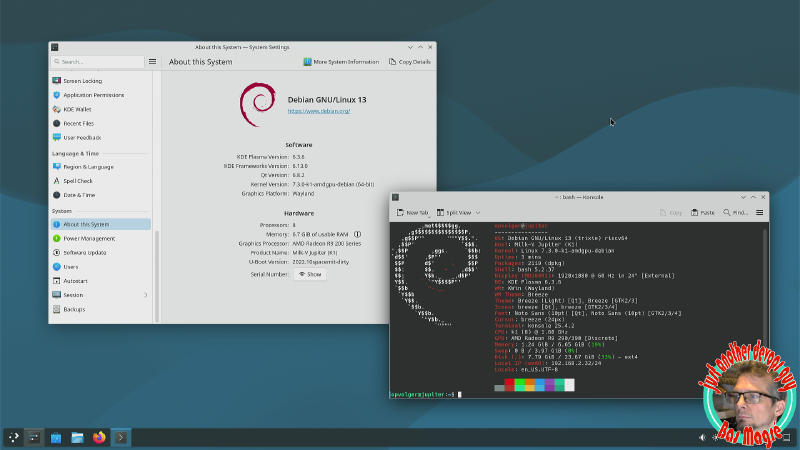Viewport: 800px width, 450px height.
Task: Click Copy in Konsole toolbar
Action: pyautogui.click(x=671, y=213)
